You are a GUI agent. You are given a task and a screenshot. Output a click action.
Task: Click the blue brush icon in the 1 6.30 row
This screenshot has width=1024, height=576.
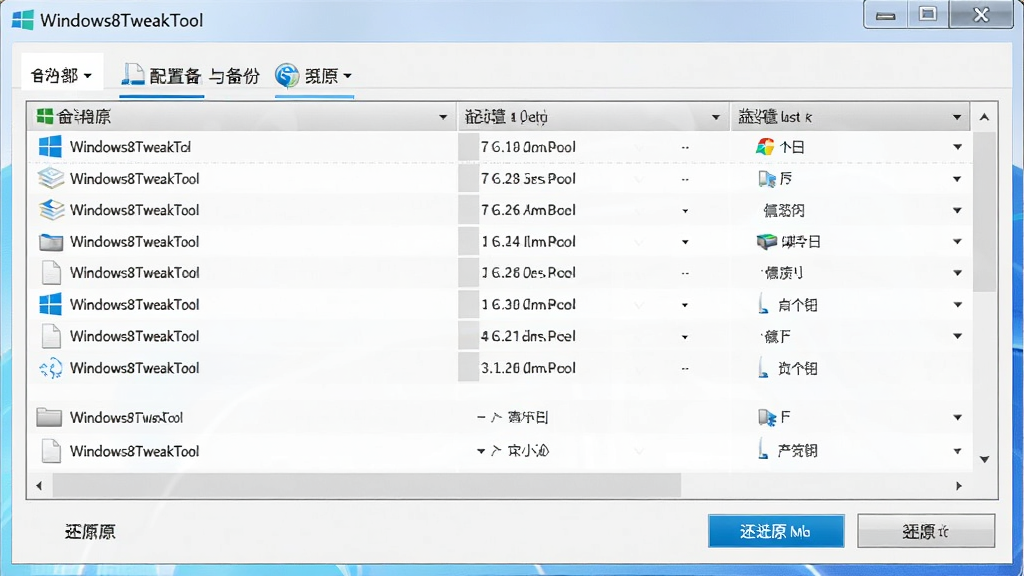[x=763, y=304]
